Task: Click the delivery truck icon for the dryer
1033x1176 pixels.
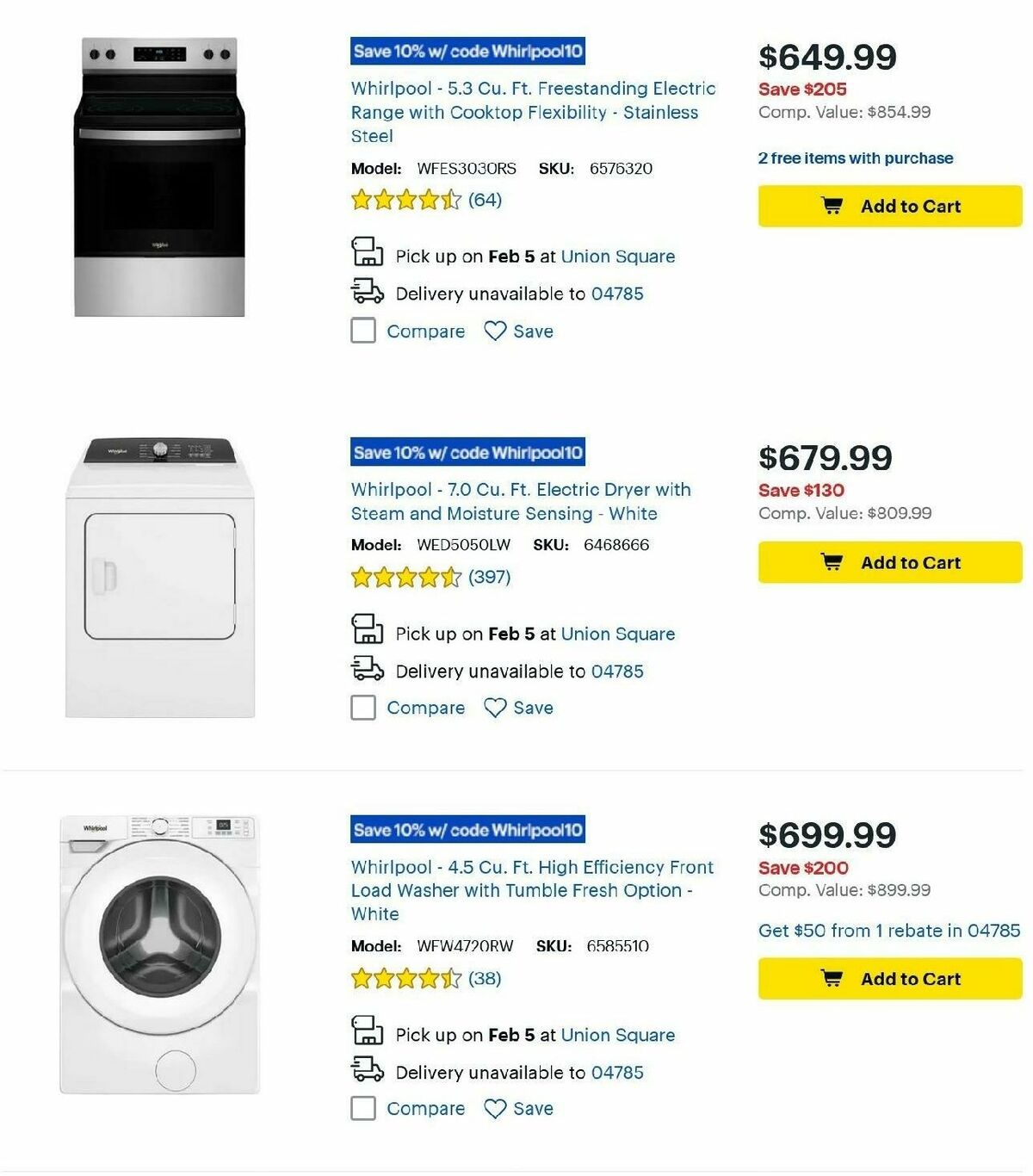Action: (368, 670)
